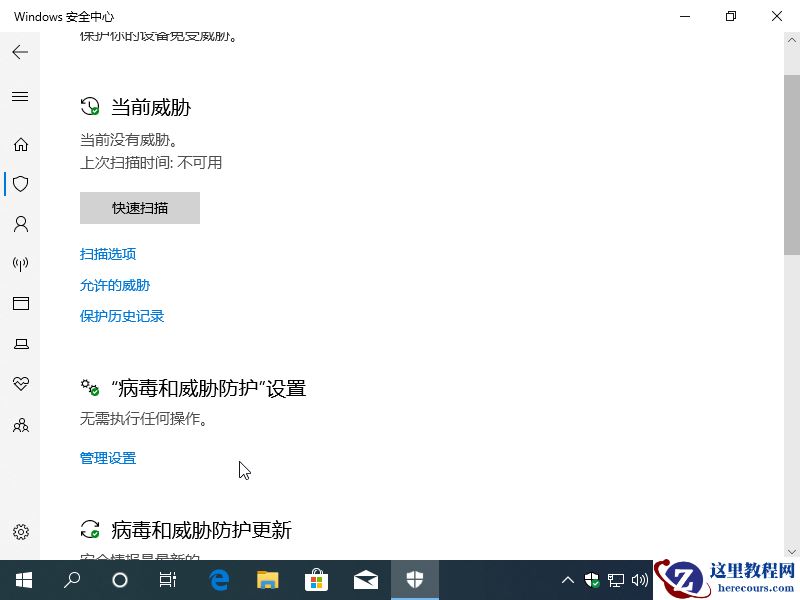The image size is (800, 600).
Task: Open 设备安全性 laptop icon in sidebar
Action: click(x=20, y=344)
